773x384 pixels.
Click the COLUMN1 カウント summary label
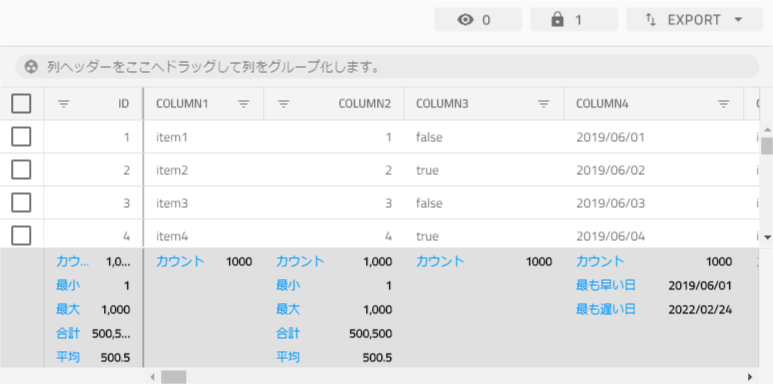tap(180, 261)
